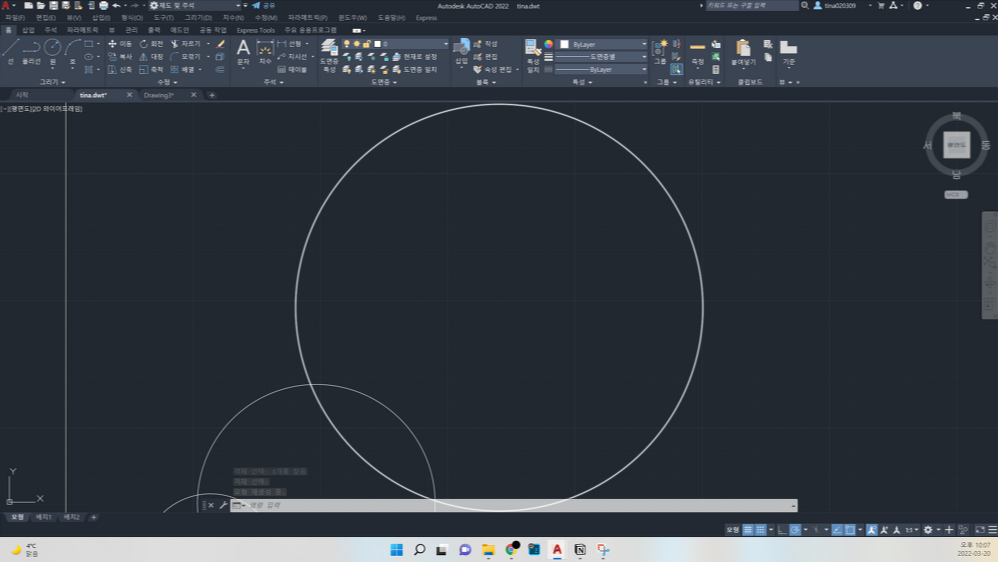Click the Group (그룹) icon

click(660, 52)
